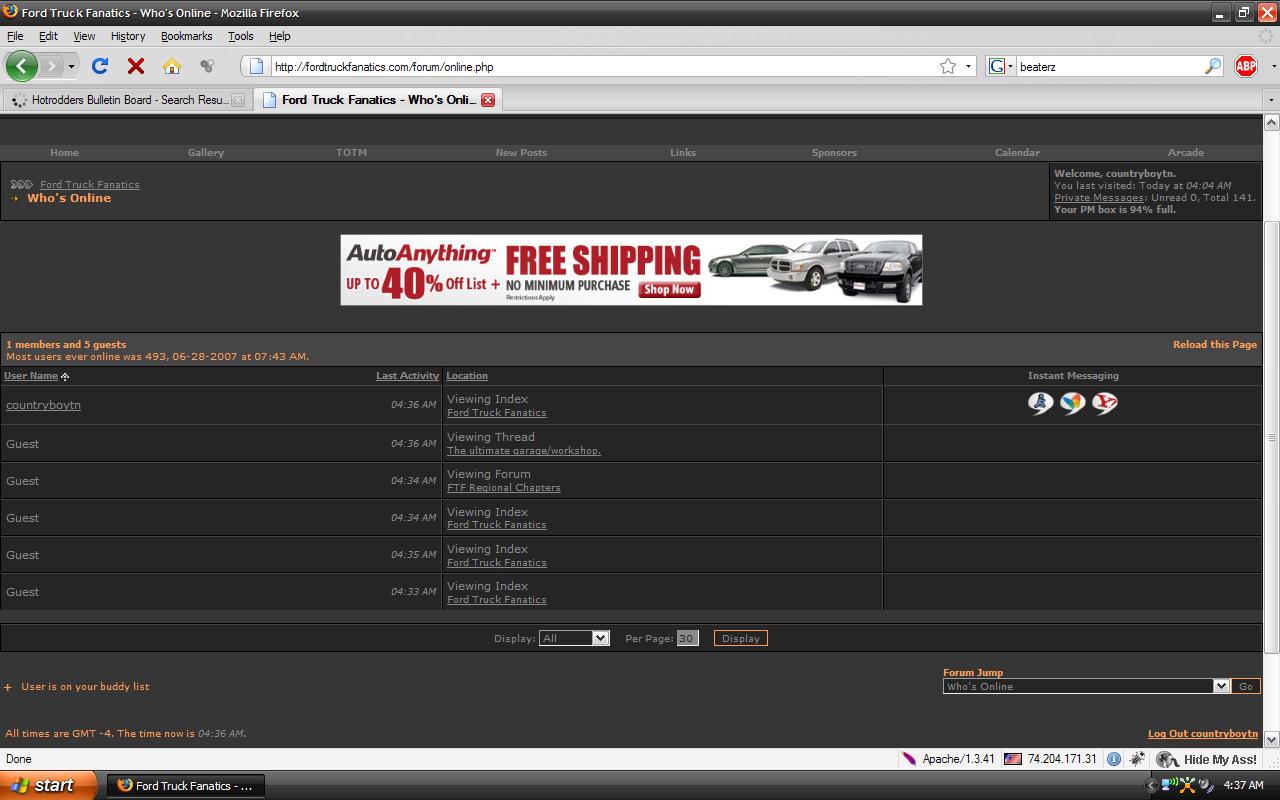Switch to Hotrodders Bulletin Board tab

click(x=126, y=100)
